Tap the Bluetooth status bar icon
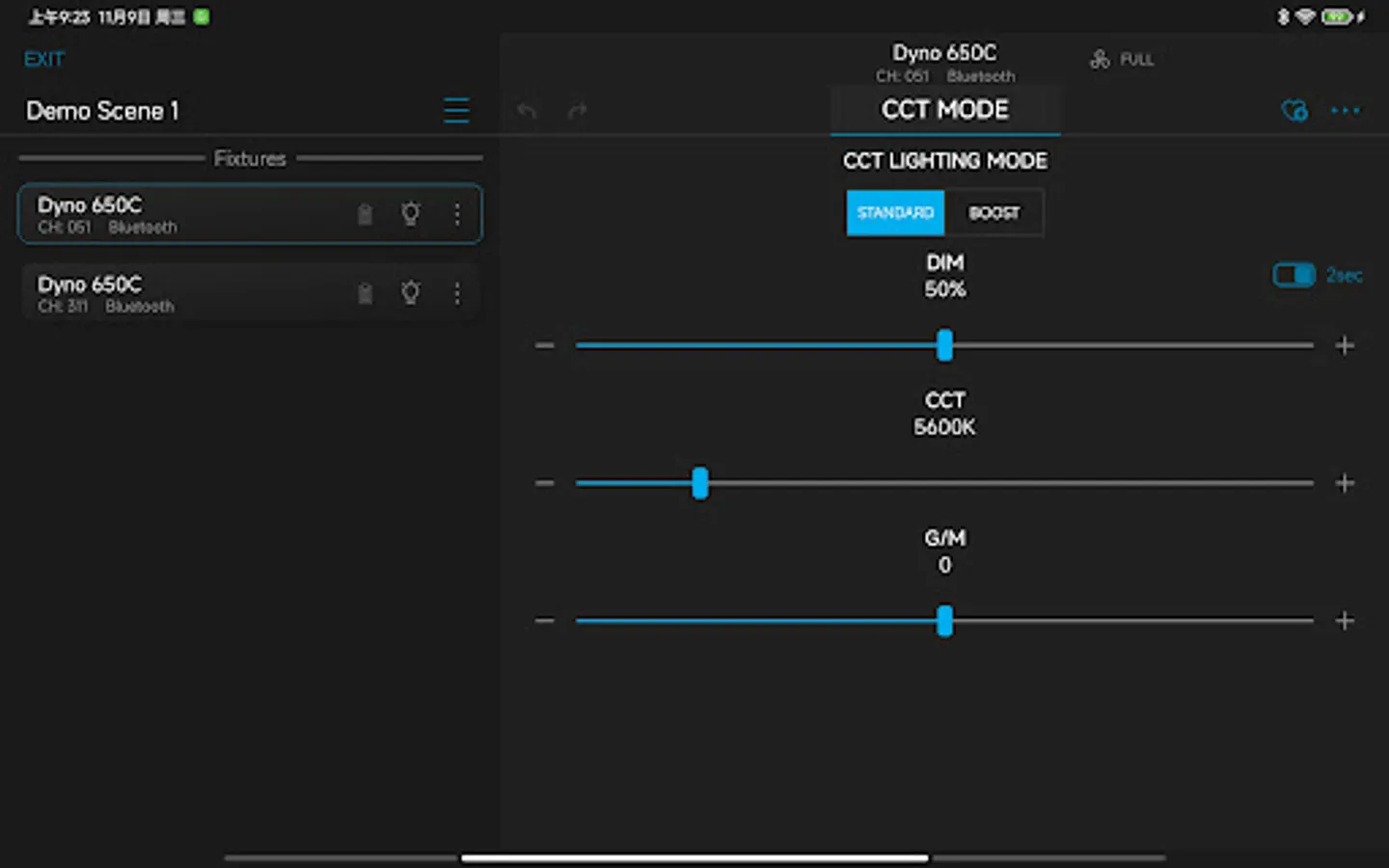Viewport: 1389px width, 868px height. [1283, 16]
